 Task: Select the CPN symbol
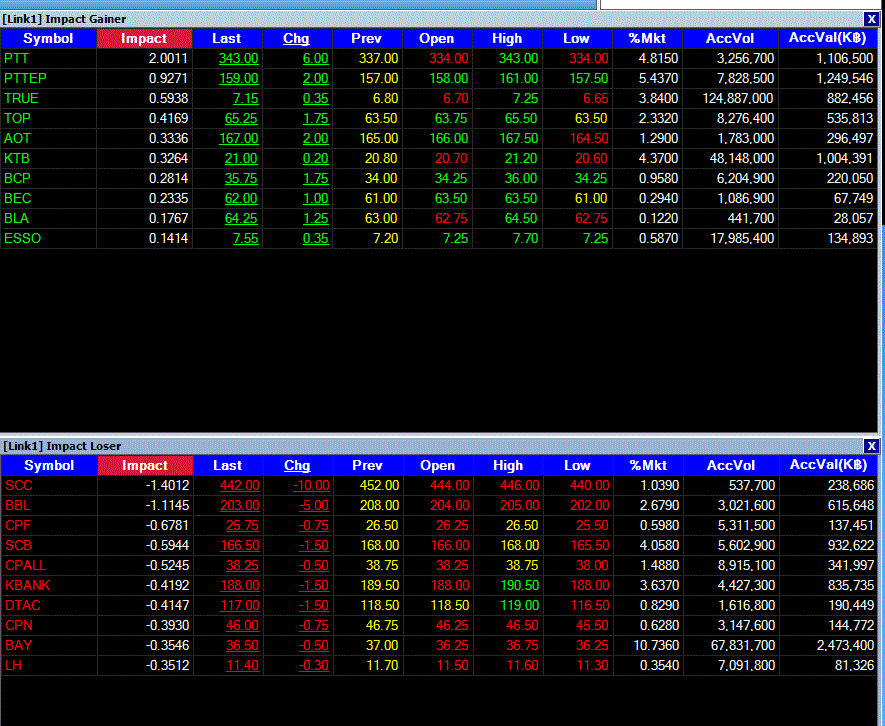pyautogui.click(x=19, y=626)
